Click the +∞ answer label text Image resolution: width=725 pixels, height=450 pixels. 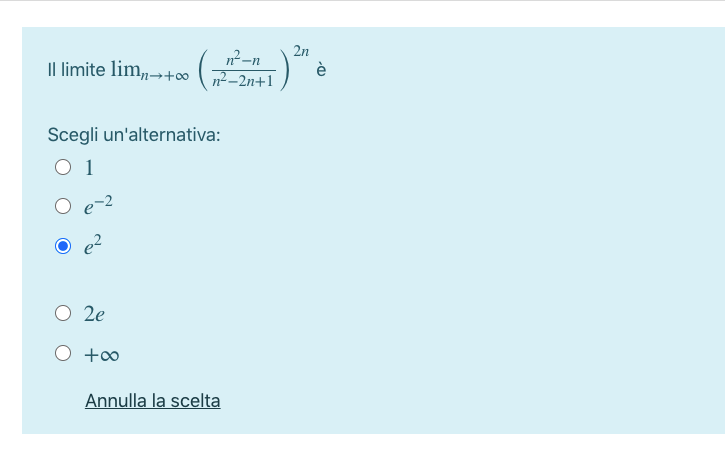pyautogui.click(x=102, y=354)
